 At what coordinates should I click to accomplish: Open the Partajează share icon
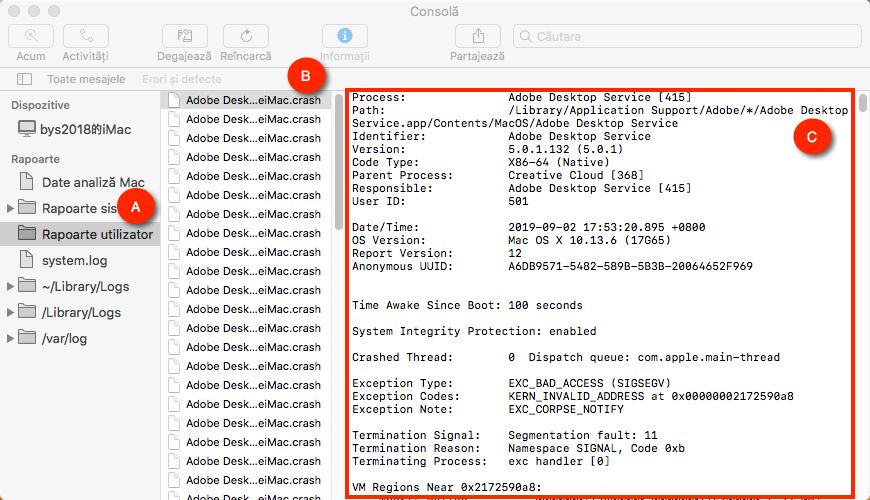[x=478, y=36]
